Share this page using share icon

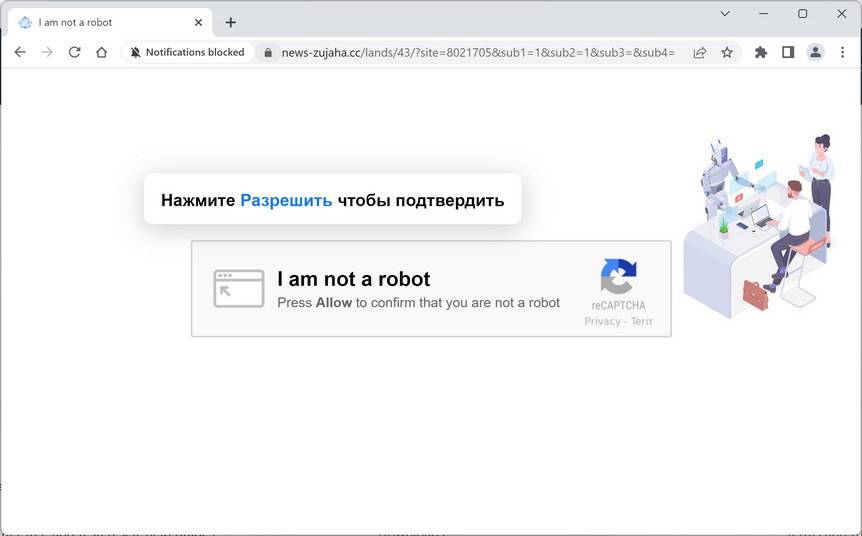click(700, 53)
